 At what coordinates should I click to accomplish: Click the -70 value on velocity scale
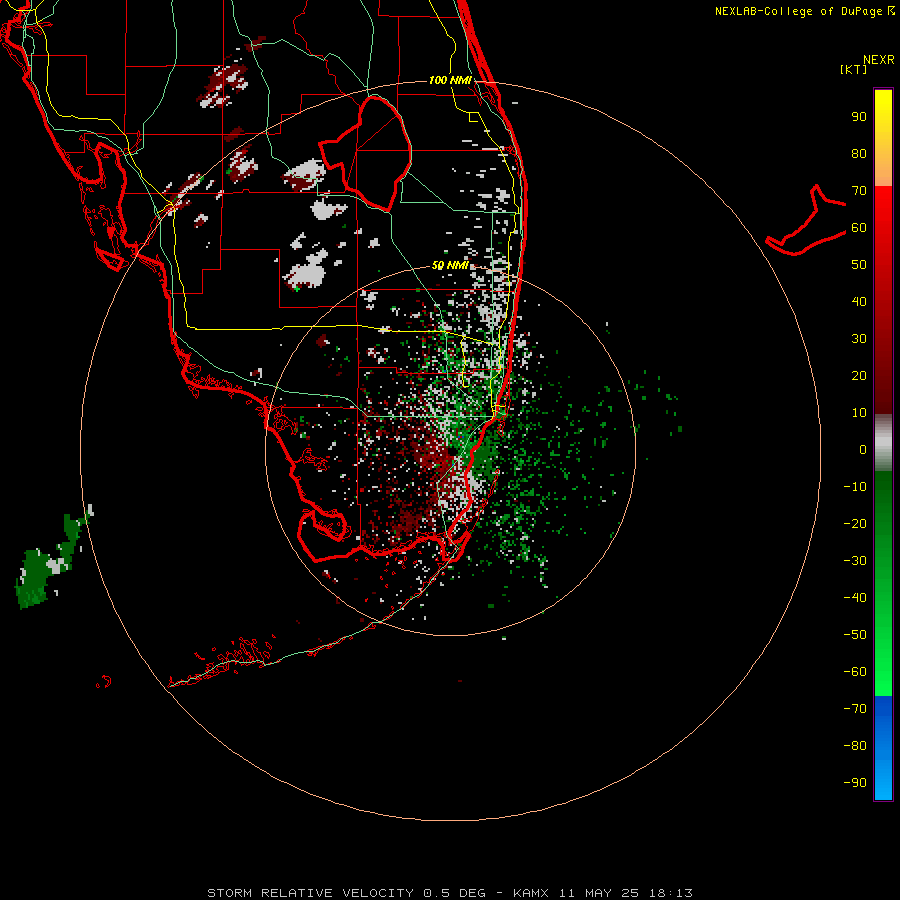[x=855, y=709]
